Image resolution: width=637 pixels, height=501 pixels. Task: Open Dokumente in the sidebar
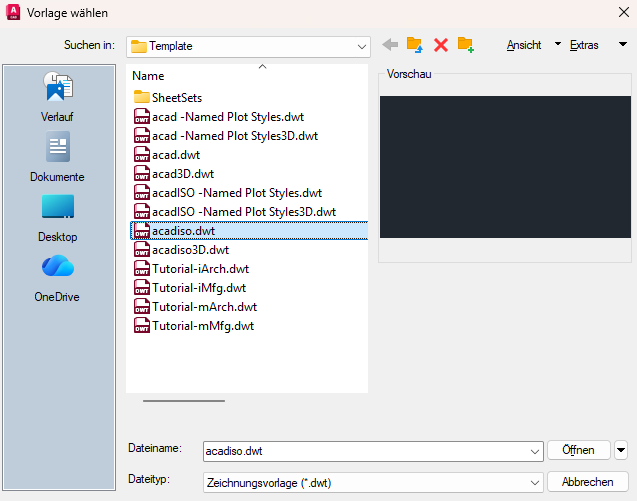coord(57,157)
